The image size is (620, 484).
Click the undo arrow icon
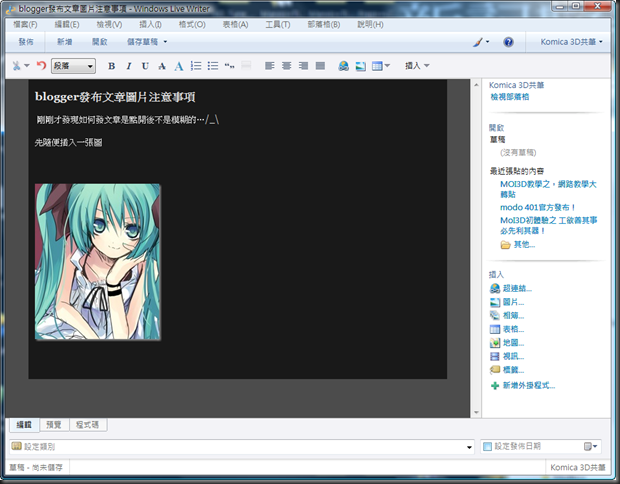(41, 65)
